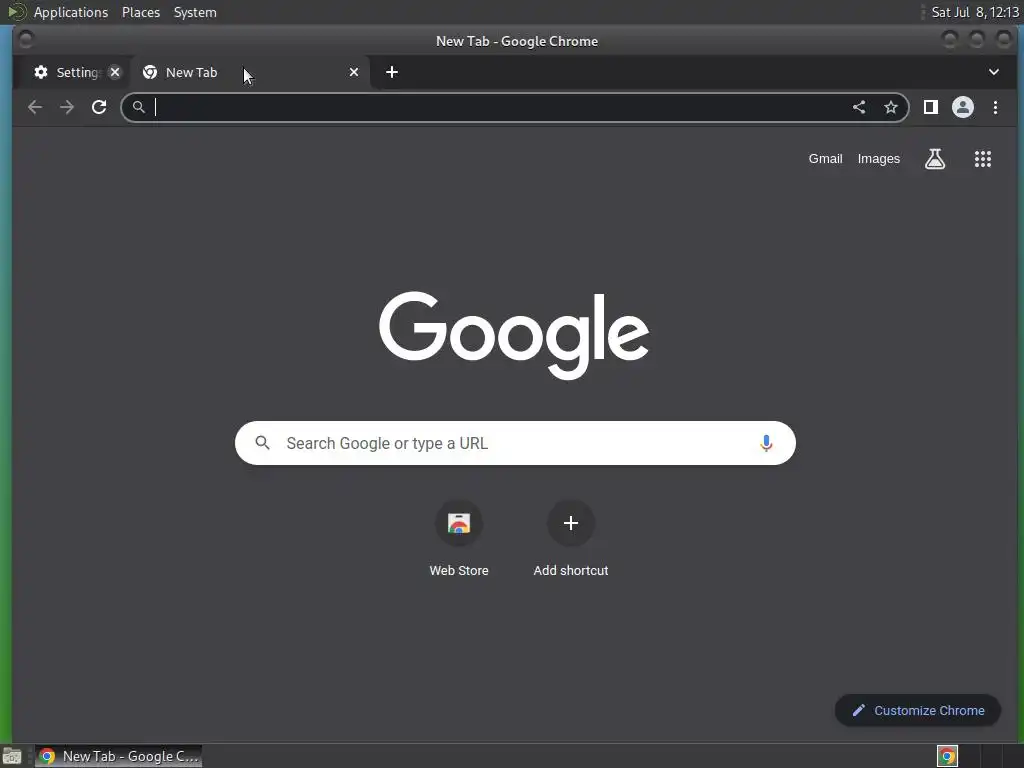
Task: Open the Gmail link
Action: click(x=825, y=159)
